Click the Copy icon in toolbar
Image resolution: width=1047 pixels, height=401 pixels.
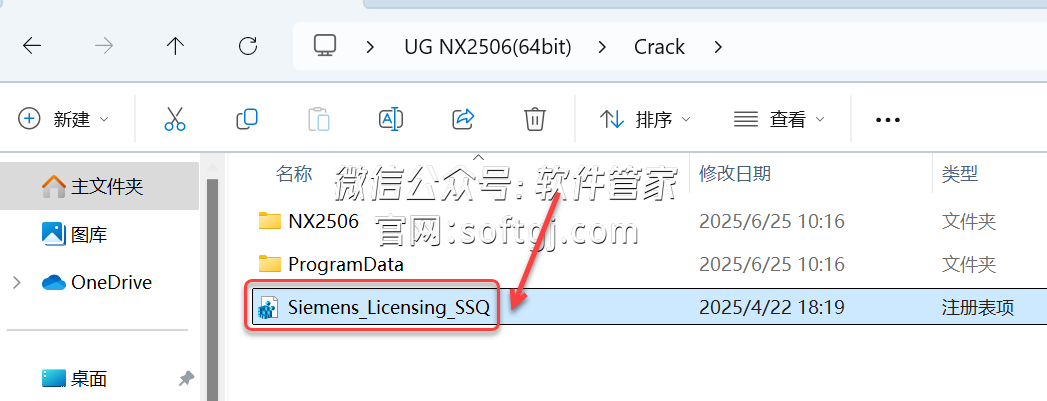coord(247,119)
